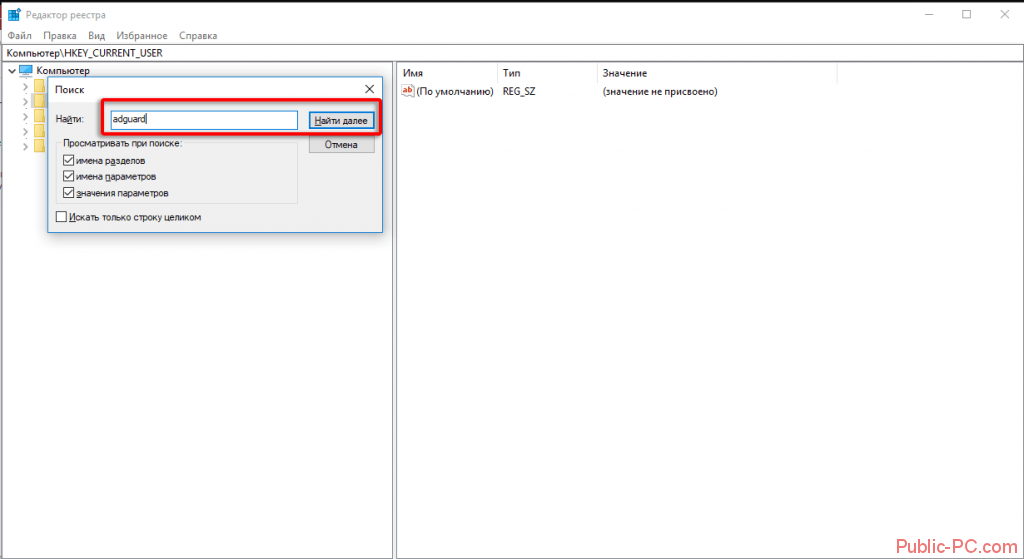The height and width of the screenshot is (559, 1024).
Task: Click the Найти search text field
Action: click(x=204, y=120)
